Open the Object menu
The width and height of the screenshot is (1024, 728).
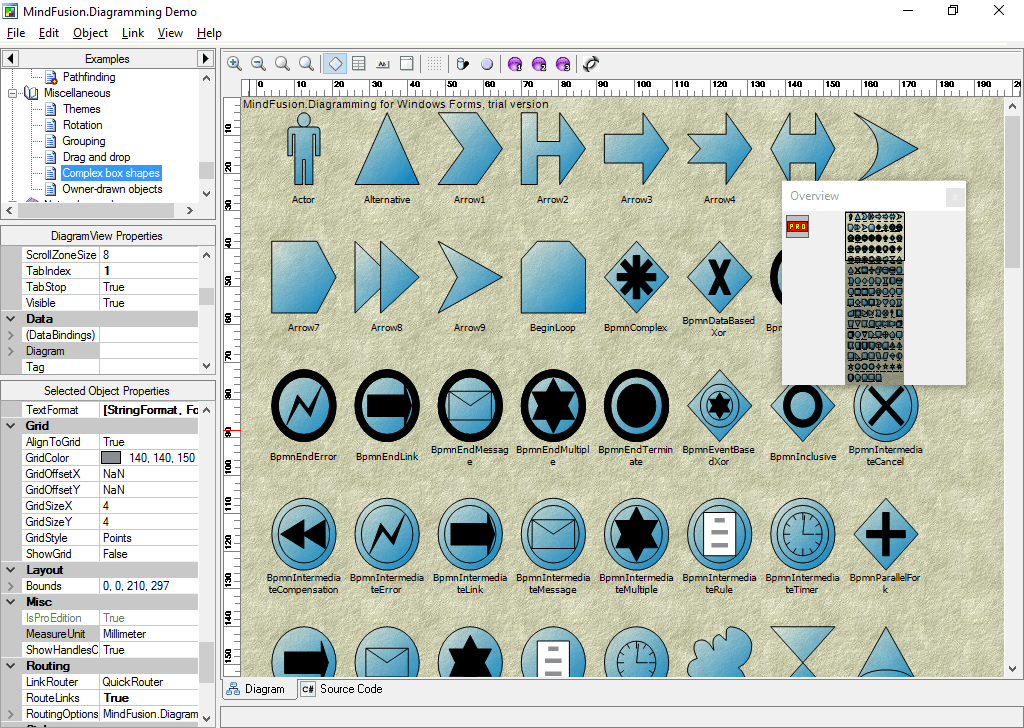(90, 33)
